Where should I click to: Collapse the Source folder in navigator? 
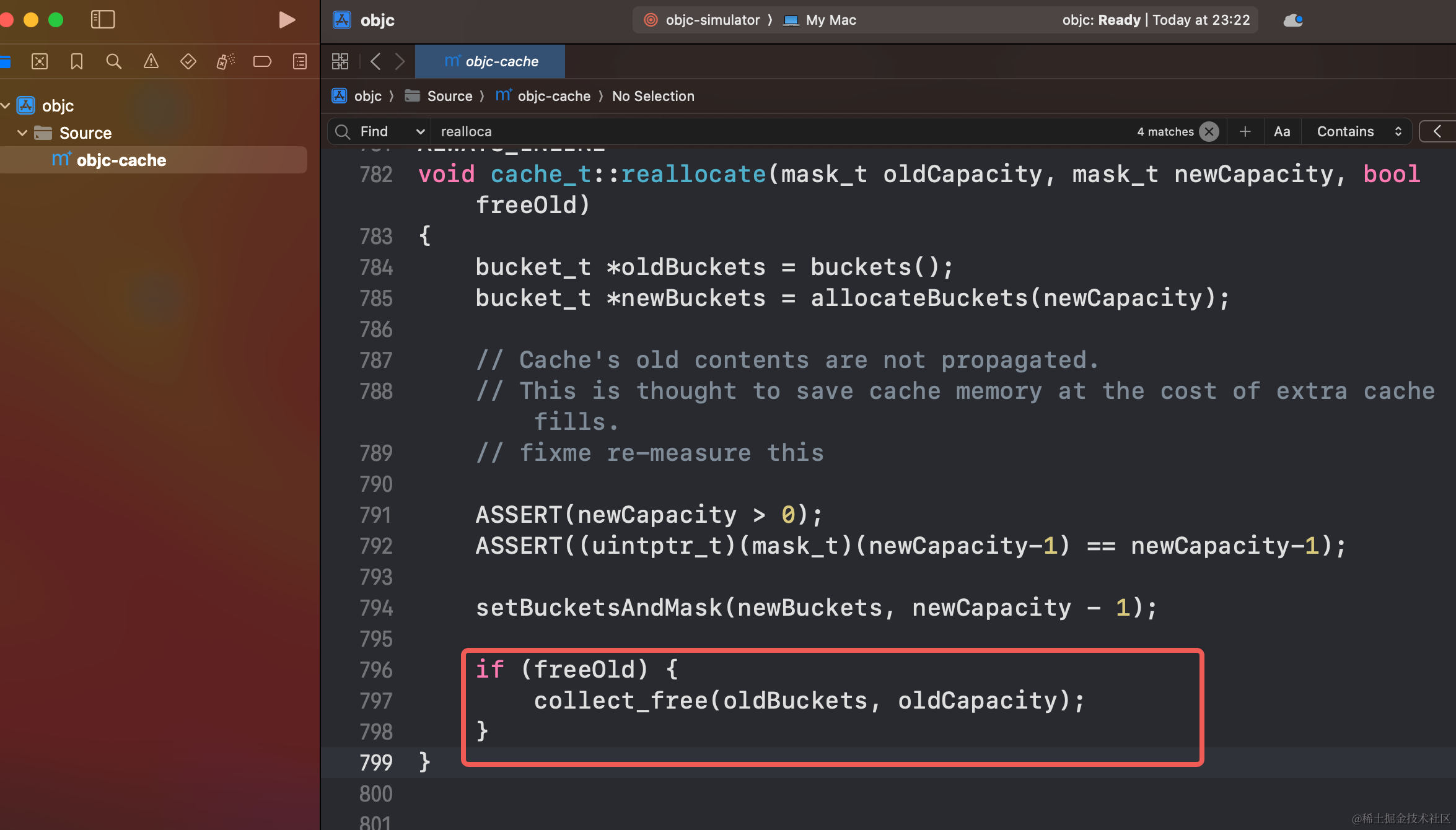pos(22,133)
